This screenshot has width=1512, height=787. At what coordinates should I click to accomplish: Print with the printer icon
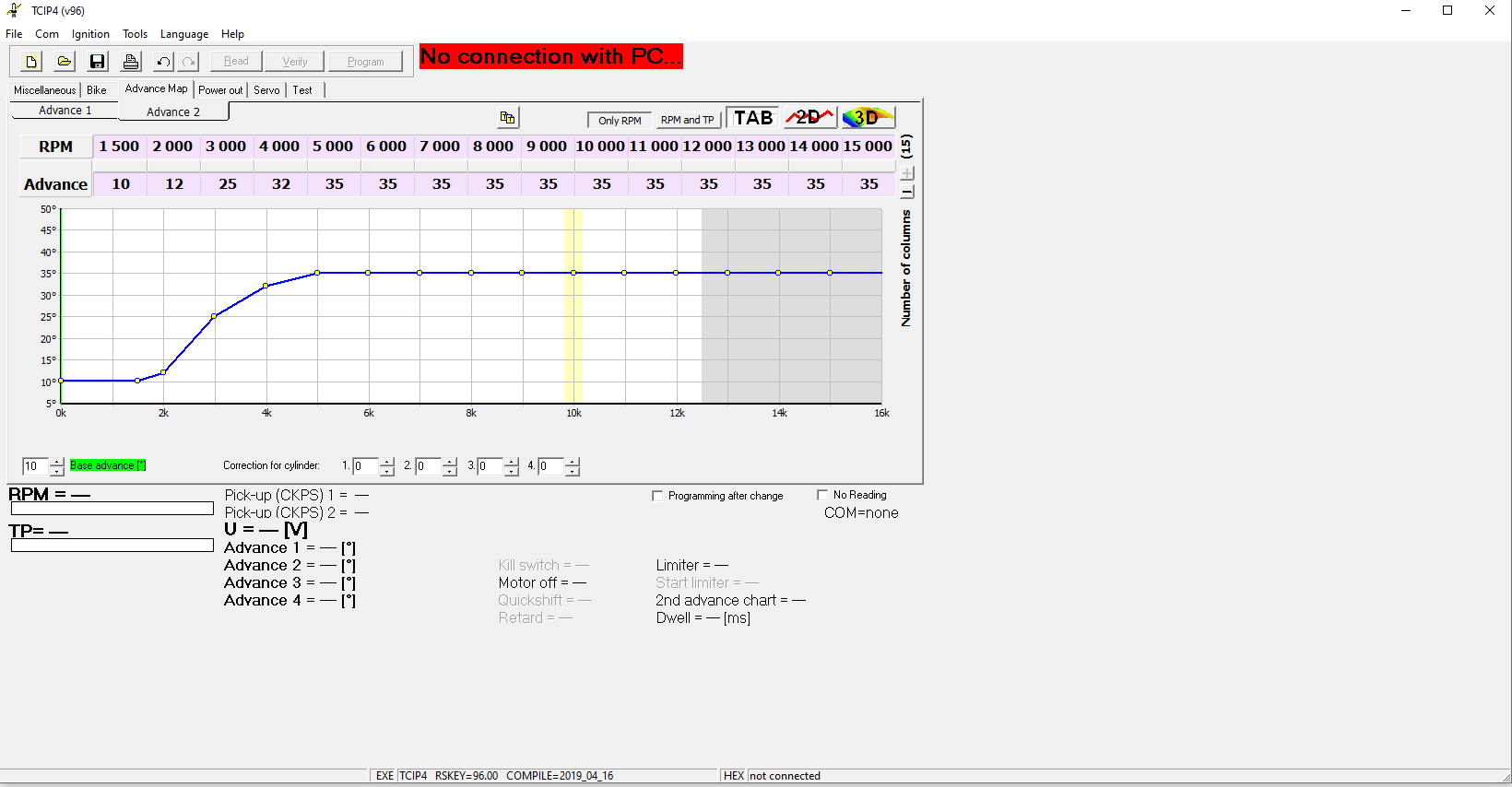pyautogui.click(x=131, y=62)
